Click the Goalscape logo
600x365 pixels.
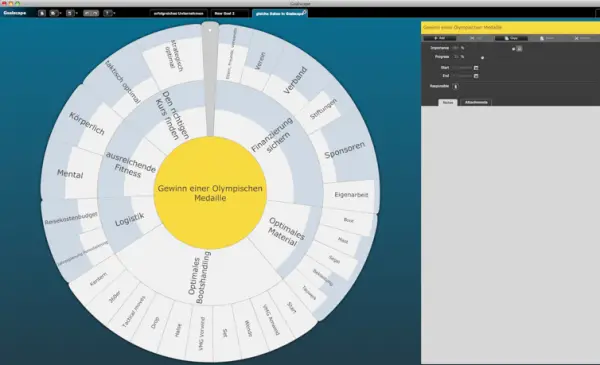(x=15, y=13)
